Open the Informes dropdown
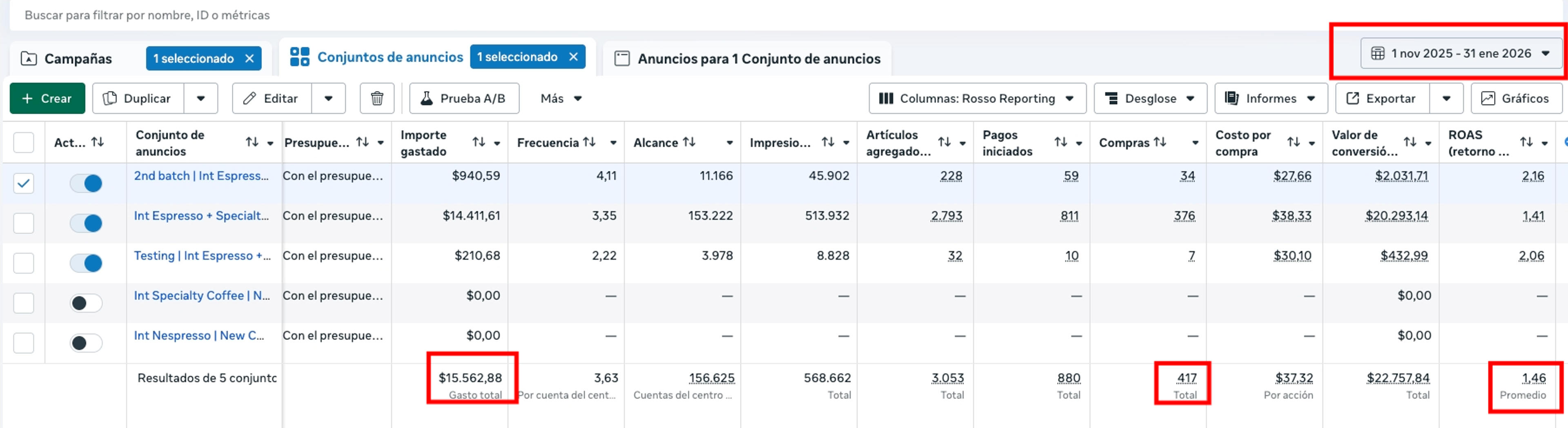 [x=1270, y=98]
